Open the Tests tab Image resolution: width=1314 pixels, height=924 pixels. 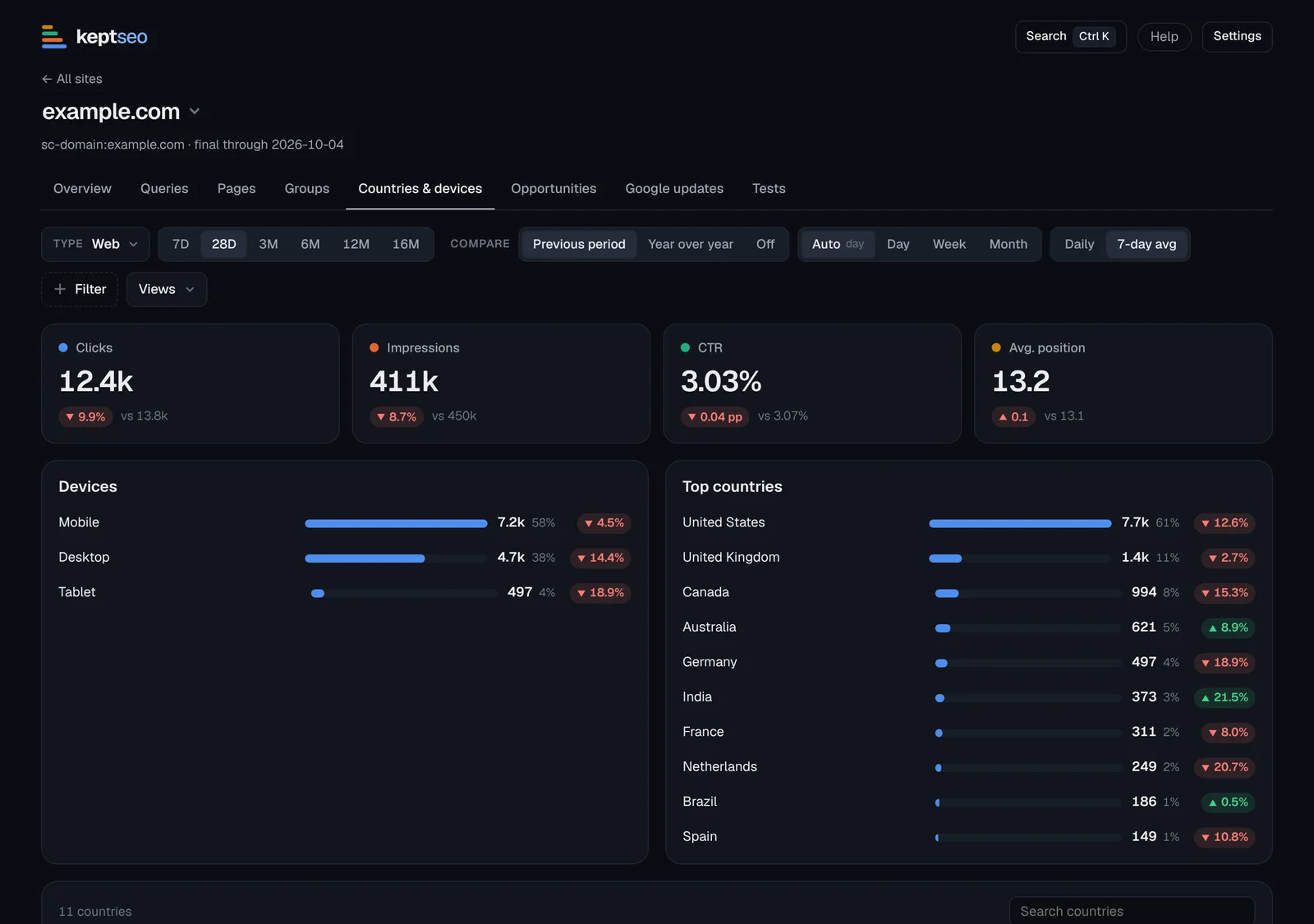pyautogui.click(x=769, y=188)
